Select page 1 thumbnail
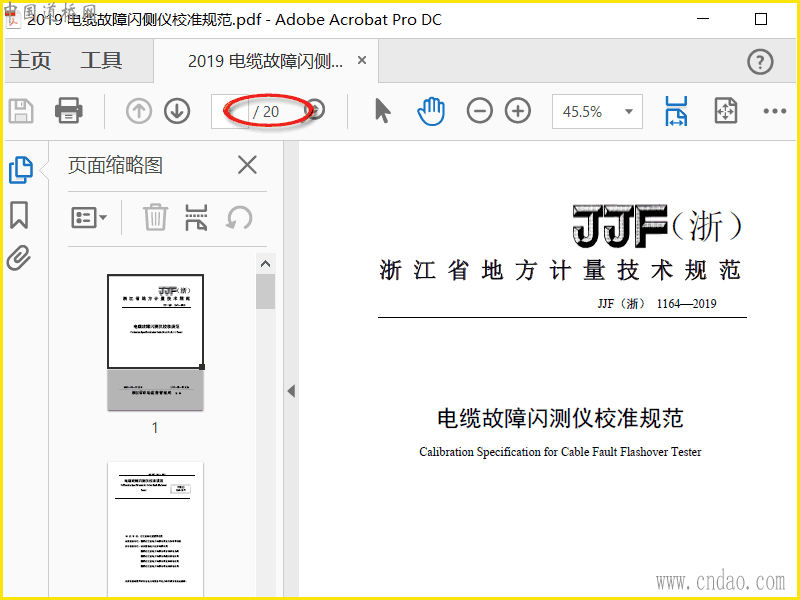 coord(156,342)
